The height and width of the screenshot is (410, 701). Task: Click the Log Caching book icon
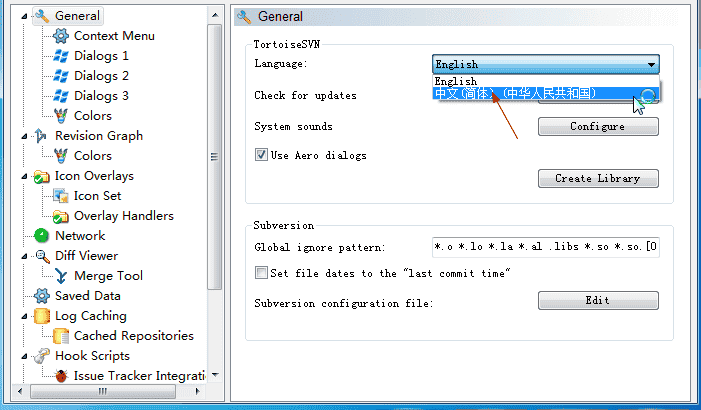(42, 316)
